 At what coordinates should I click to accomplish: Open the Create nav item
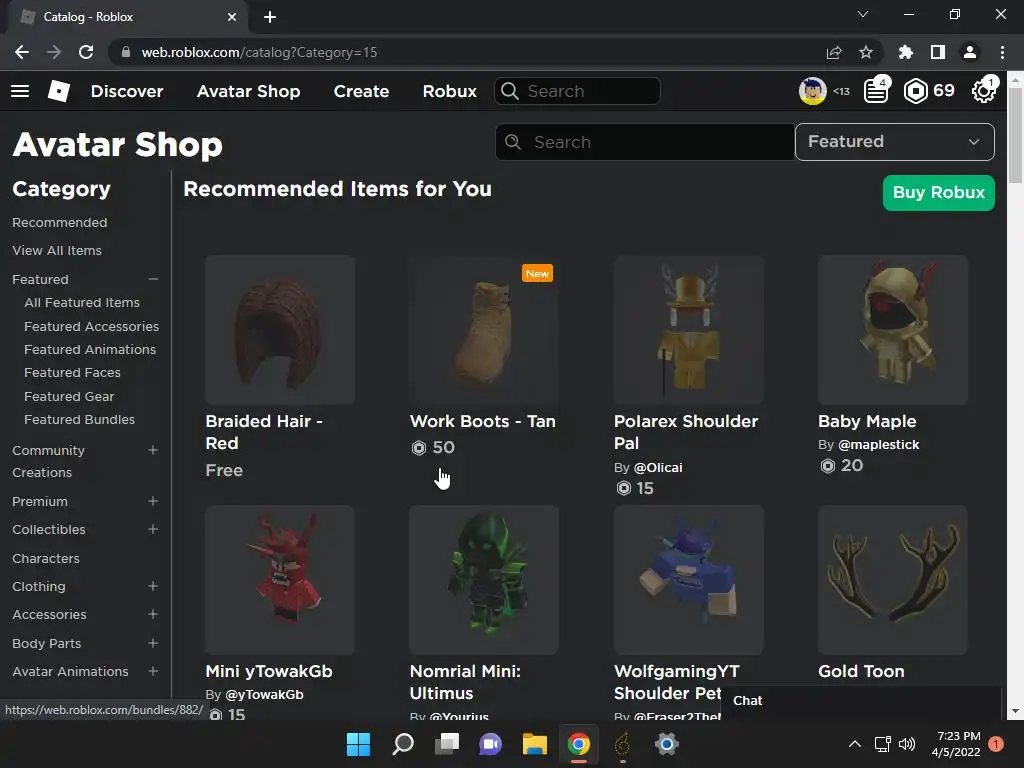point(361,91)
